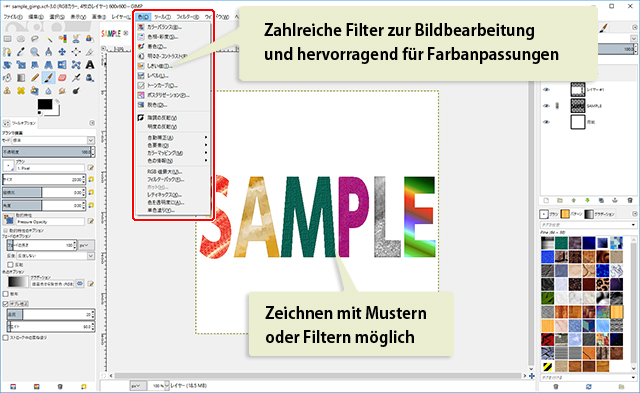640x393 pixels.
Task: Select the Move tool
Action: pos(62,52)
